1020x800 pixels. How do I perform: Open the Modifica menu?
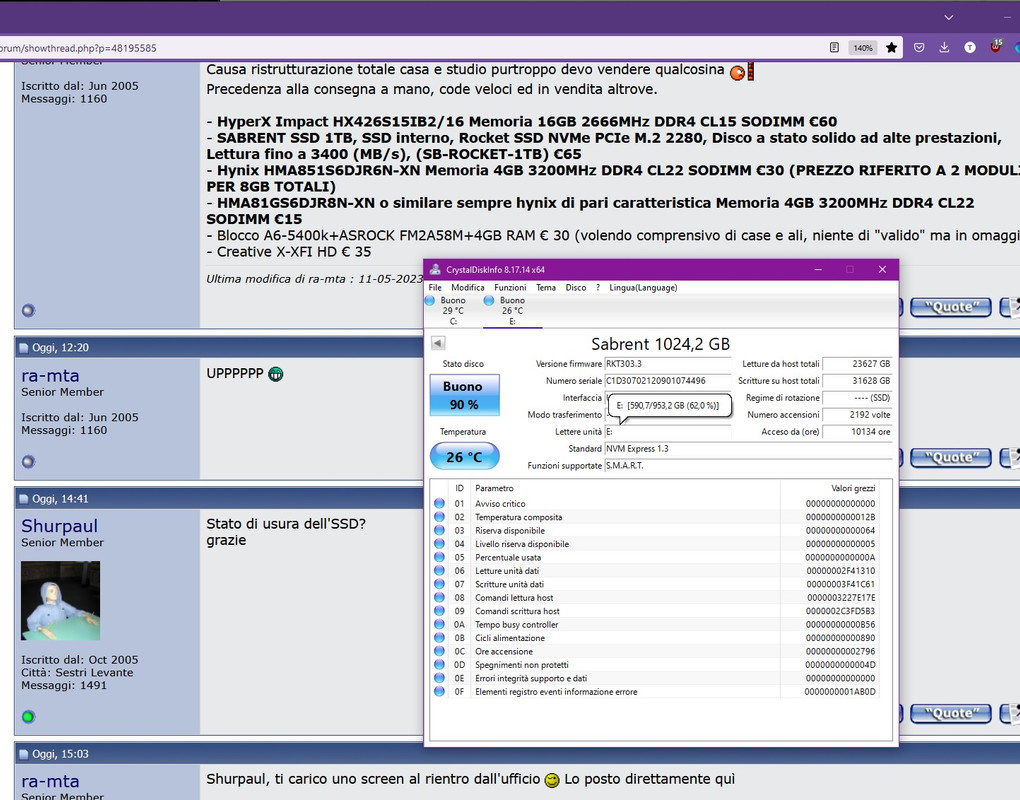(x=468, y=287)
